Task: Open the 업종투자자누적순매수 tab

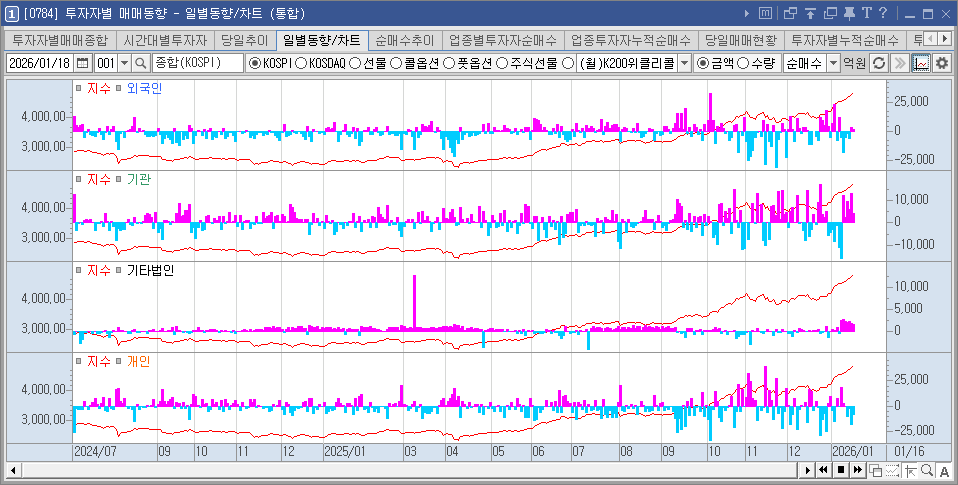Action: pyautogui.click(x=631, y=40)
